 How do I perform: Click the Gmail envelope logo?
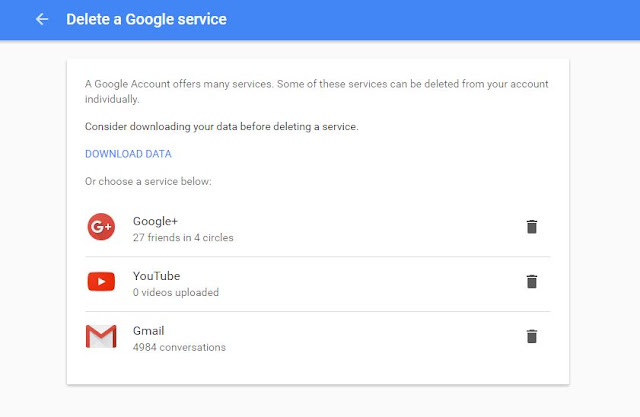pos(101,336)
